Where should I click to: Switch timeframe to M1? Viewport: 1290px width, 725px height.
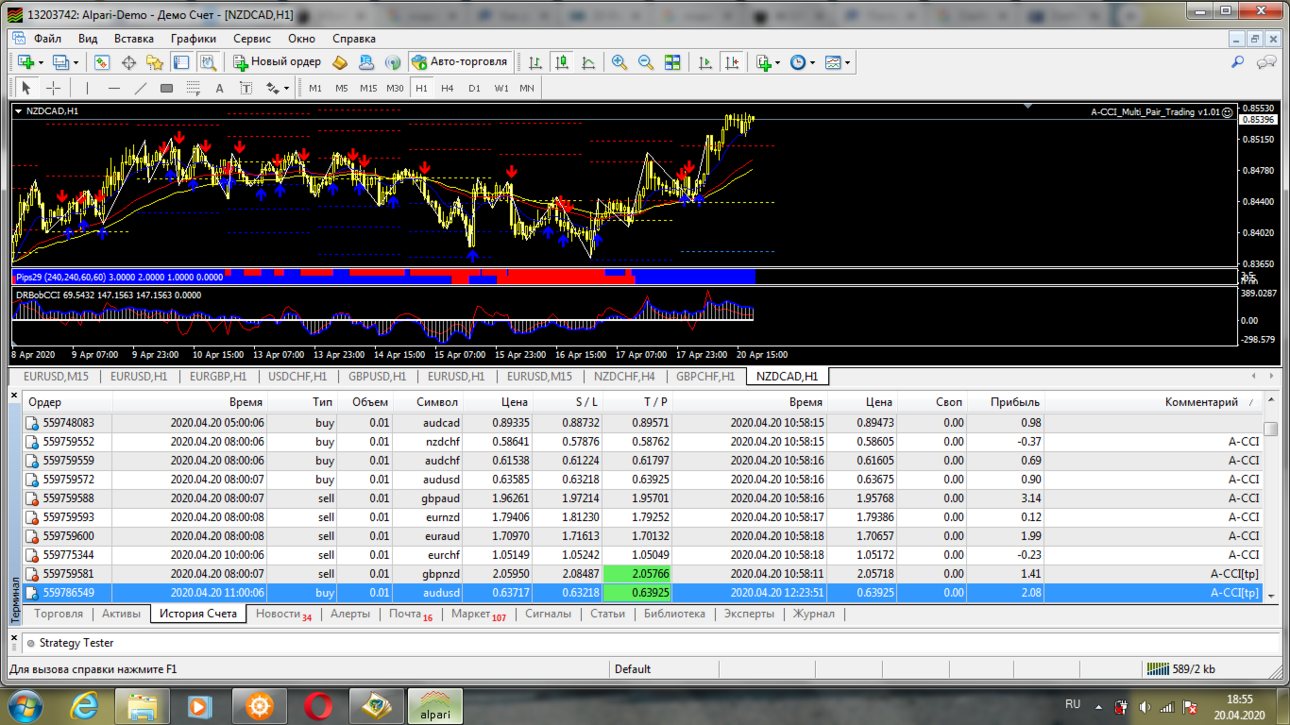click(315, 88)
